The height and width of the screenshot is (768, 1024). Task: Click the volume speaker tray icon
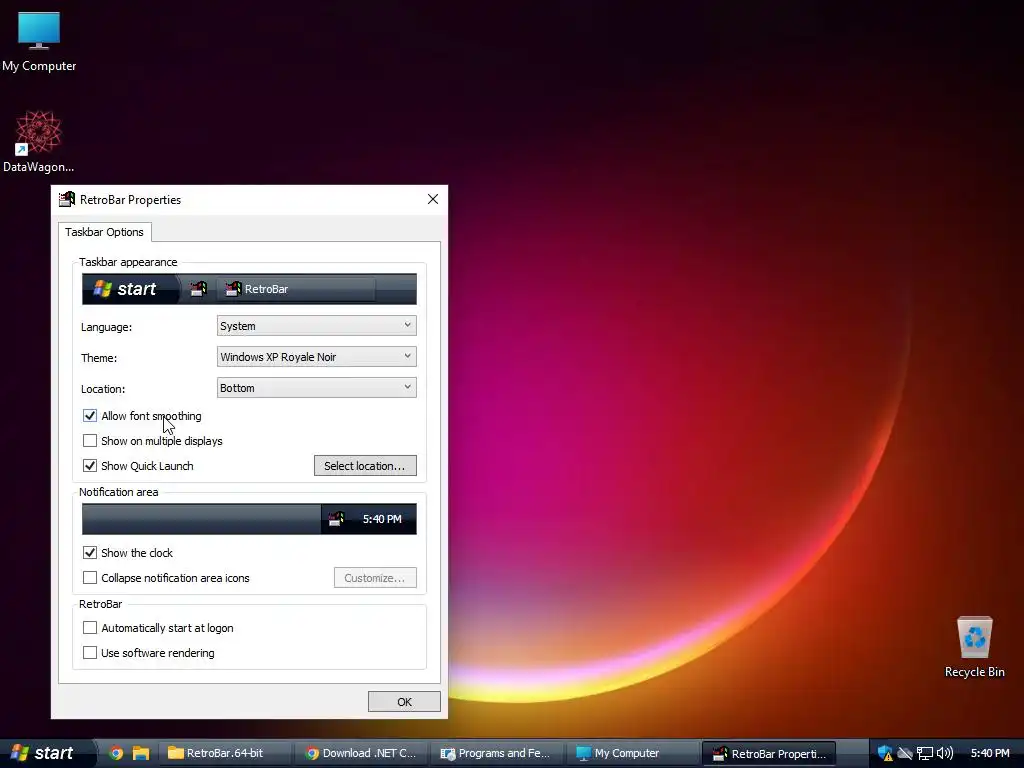[x=944, y=753]
